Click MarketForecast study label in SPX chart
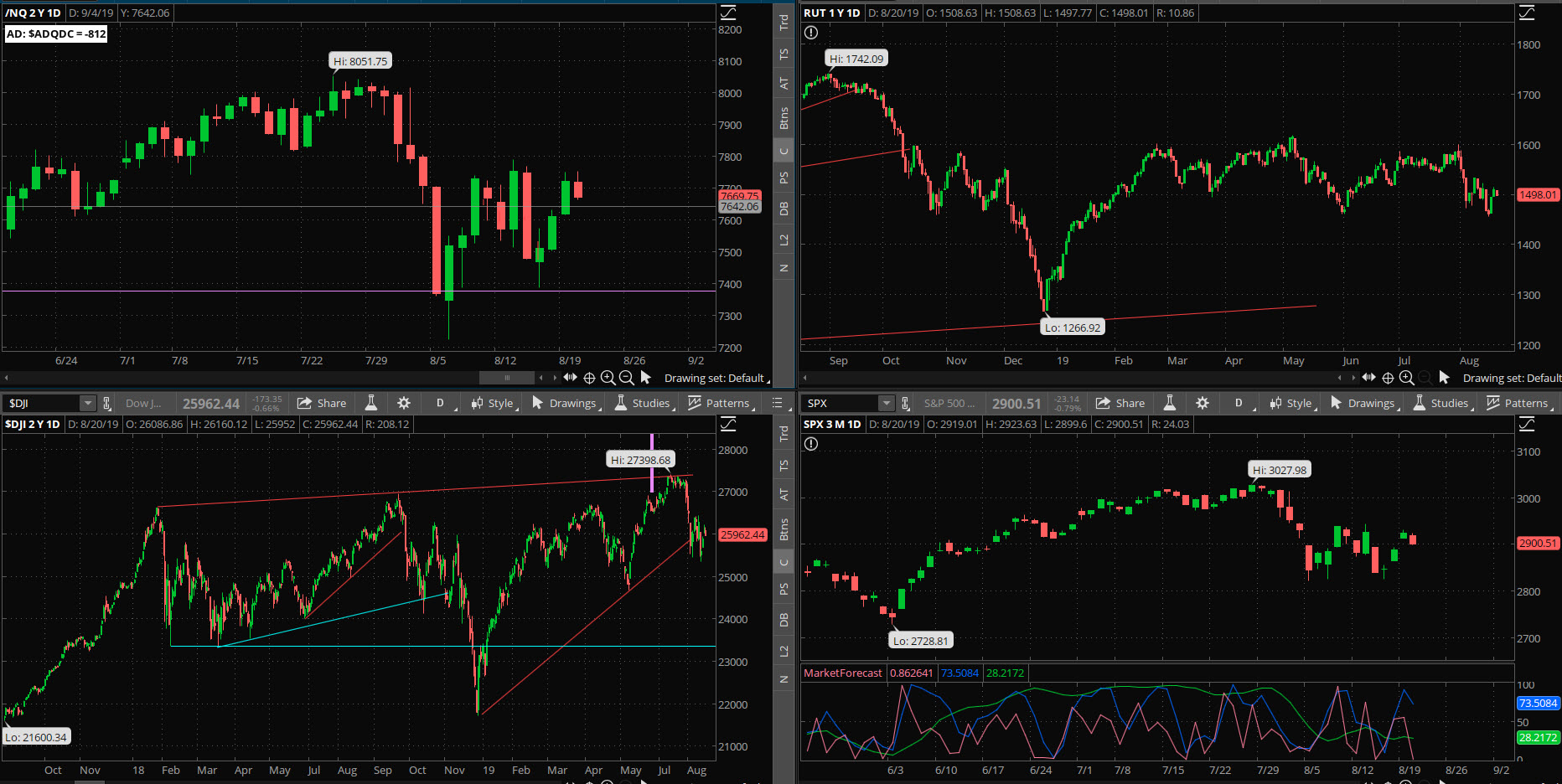 [843, 673]
